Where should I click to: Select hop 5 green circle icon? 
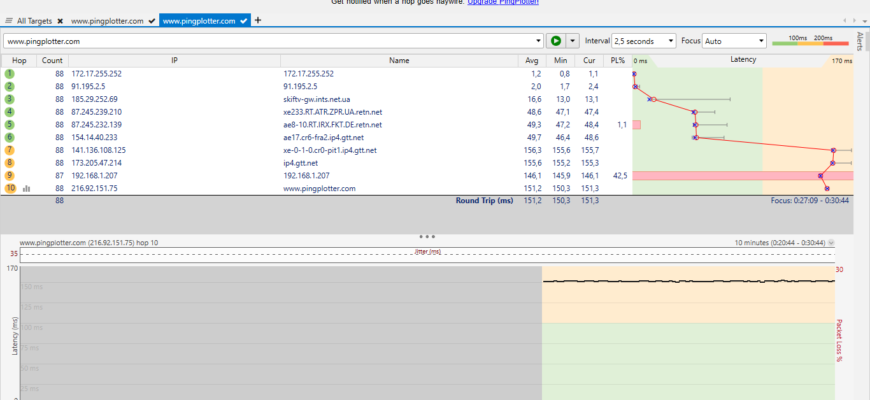[10, 125]
